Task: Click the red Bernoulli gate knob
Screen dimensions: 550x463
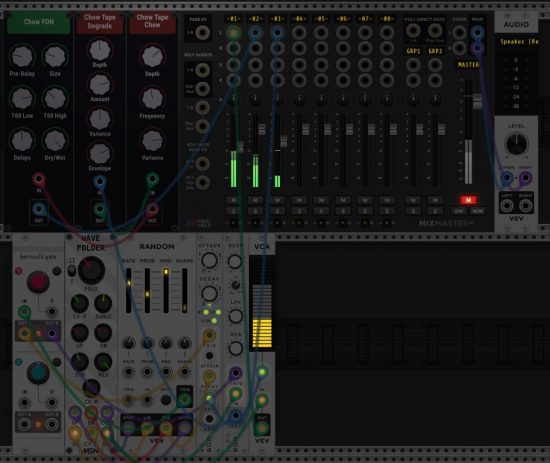Action: [x=38, y=282]
